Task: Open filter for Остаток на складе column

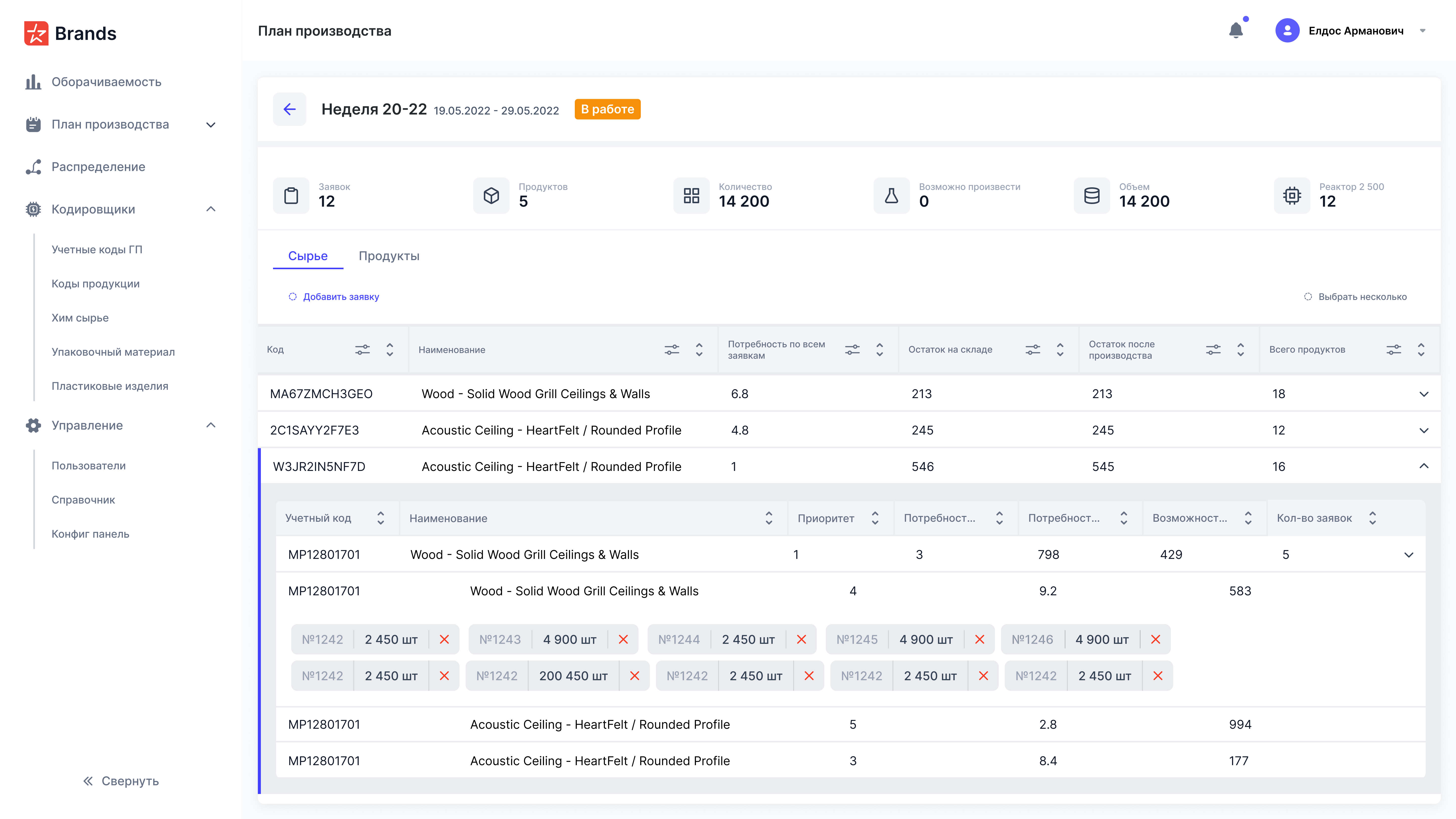Action: (x=1033, y=349)
